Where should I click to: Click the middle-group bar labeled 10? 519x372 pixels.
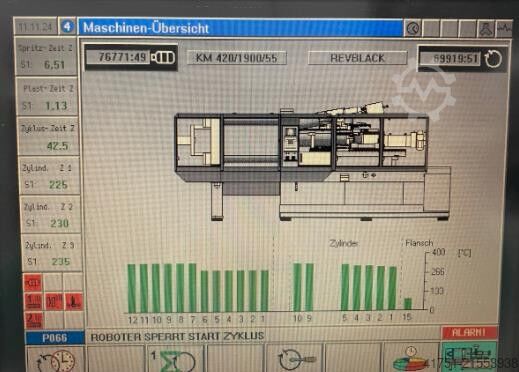click(297, 287)
